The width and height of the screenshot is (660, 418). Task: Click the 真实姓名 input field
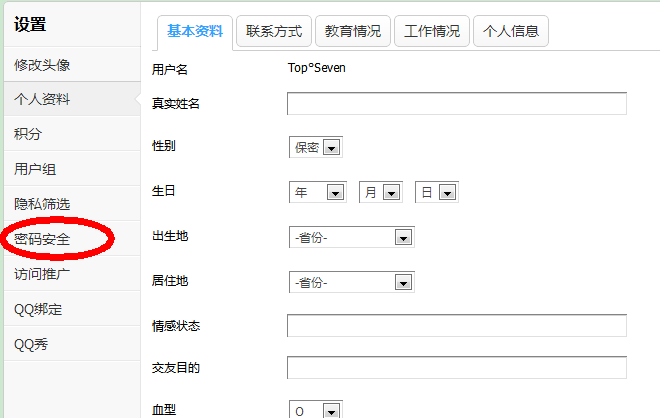pyautogui.click(x=457, y=104)
